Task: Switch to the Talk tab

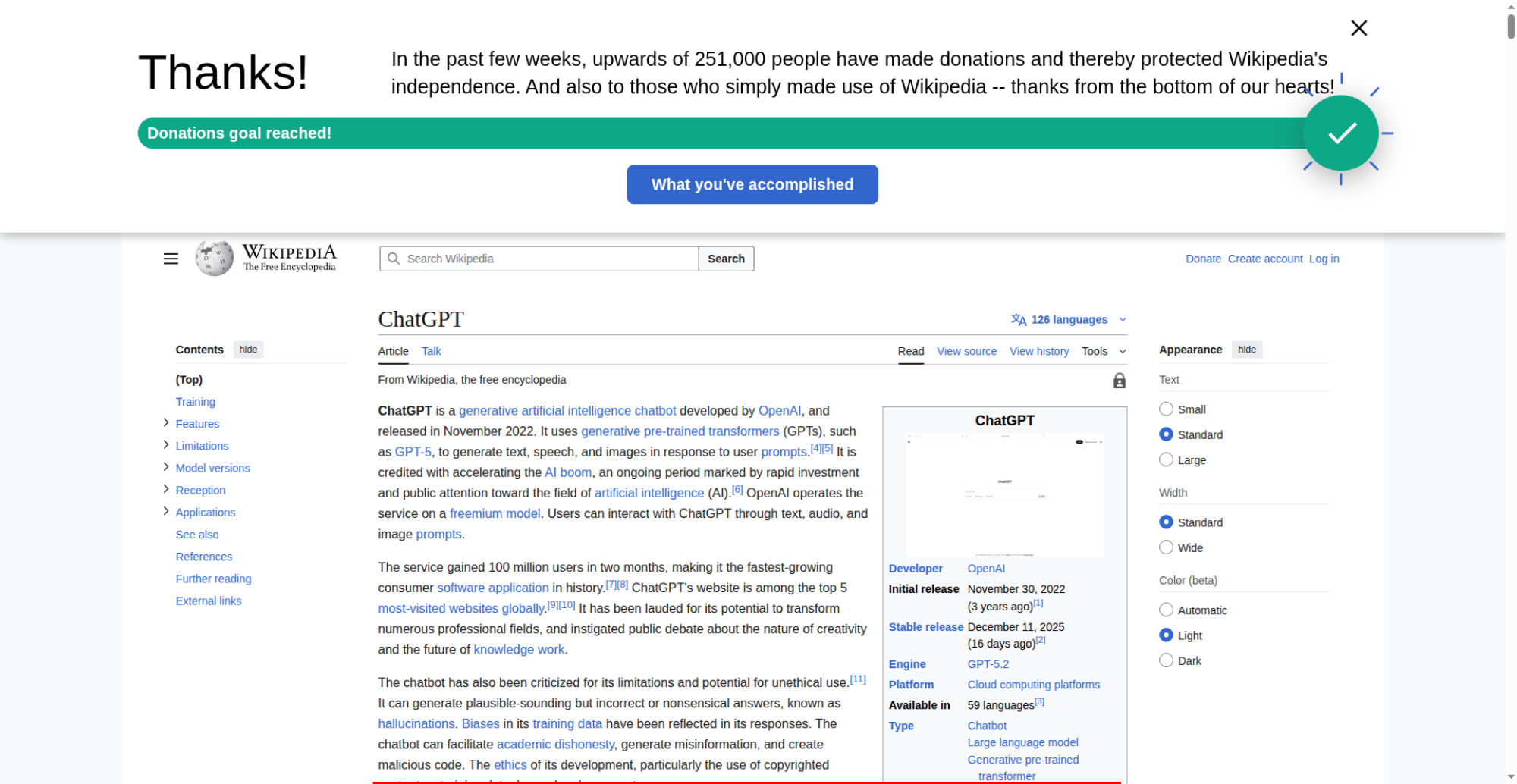Action: [x=431, y=351]
